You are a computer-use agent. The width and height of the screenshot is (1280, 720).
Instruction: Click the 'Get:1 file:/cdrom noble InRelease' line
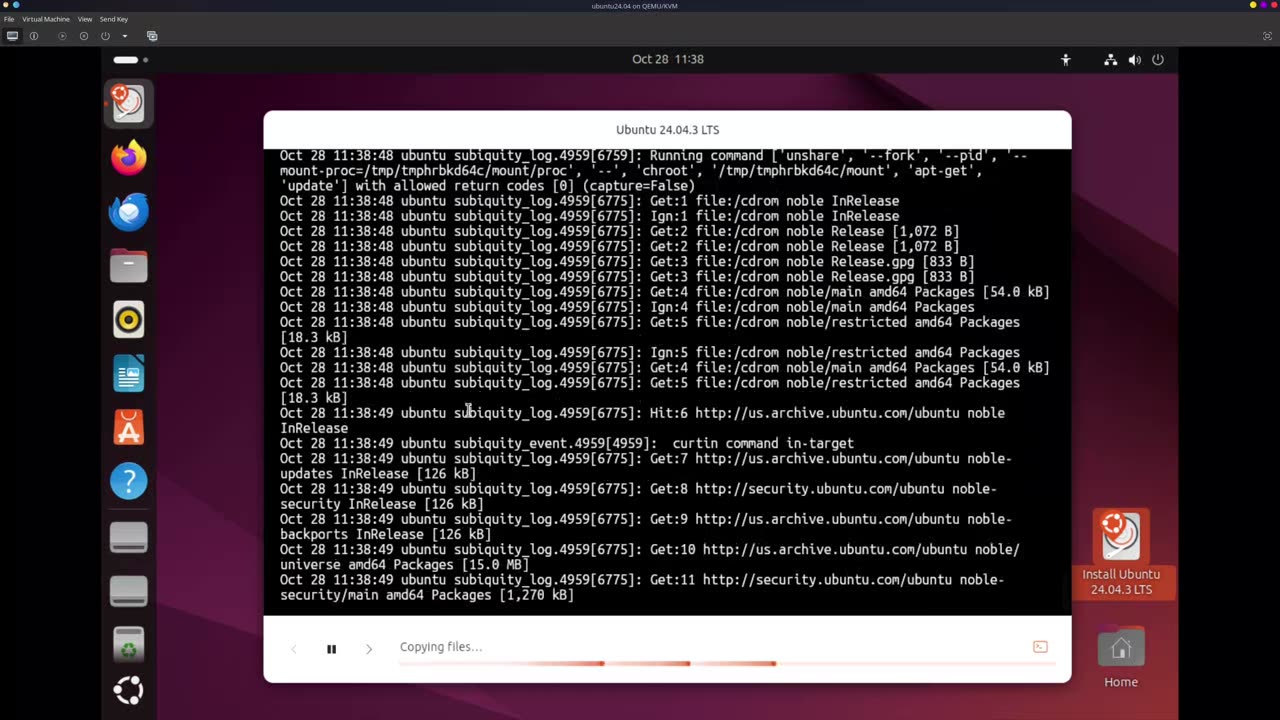(x=590, y=201)
